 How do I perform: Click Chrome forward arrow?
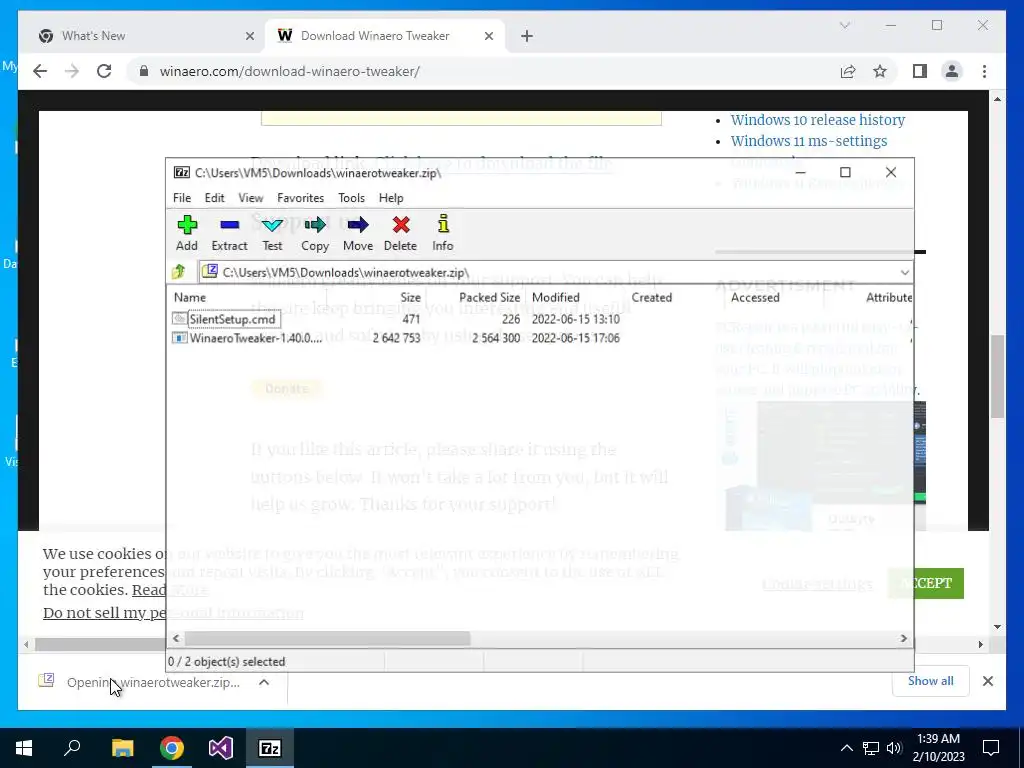click(72, 71)
